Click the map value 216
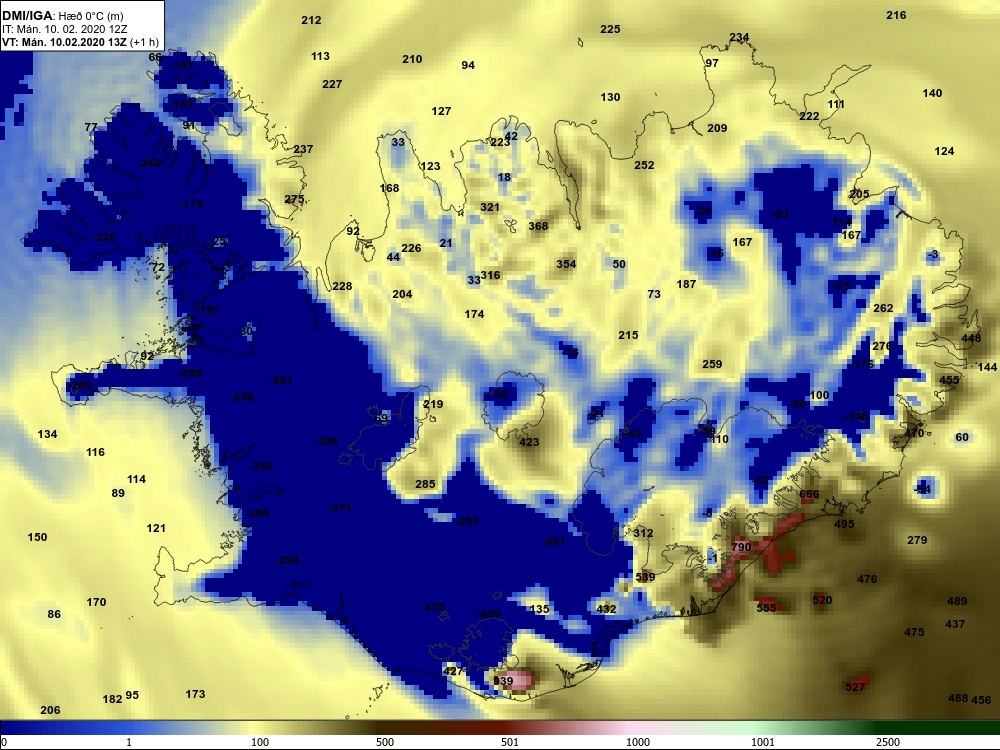 pos(896,15)
